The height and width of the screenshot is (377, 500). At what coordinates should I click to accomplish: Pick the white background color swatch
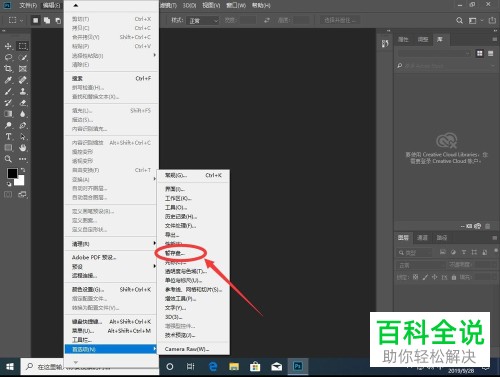tap(21, 181)
